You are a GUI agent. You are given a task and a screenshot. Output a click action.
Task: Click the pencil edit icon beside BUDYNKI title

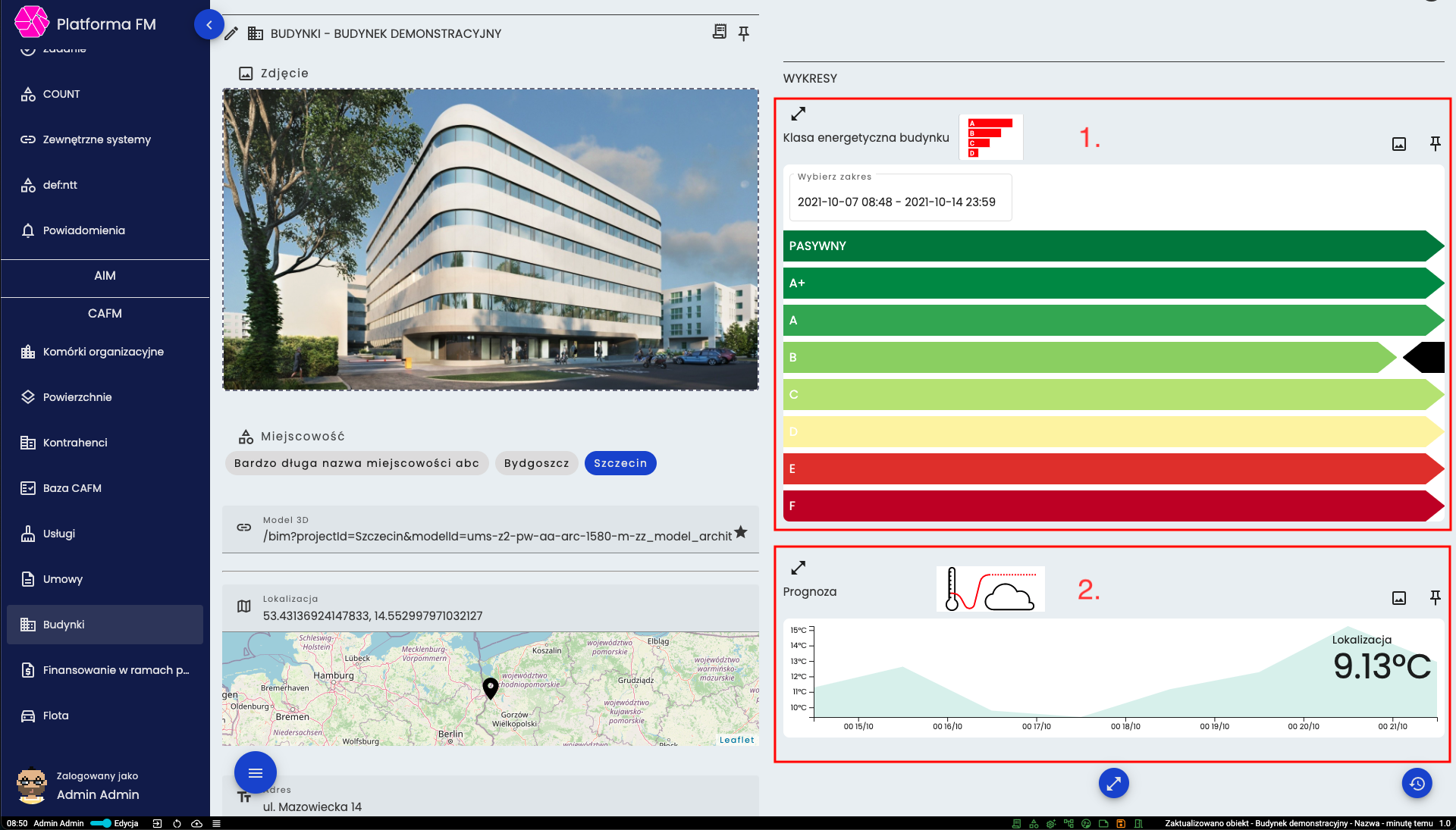point(231,33)
